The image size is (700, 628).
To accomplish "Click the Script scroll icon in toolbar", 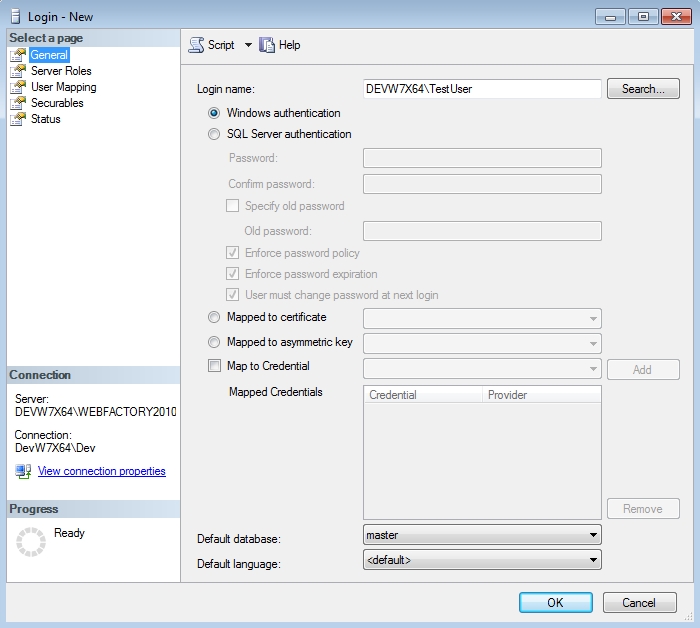I will click(x=196, y=45).
